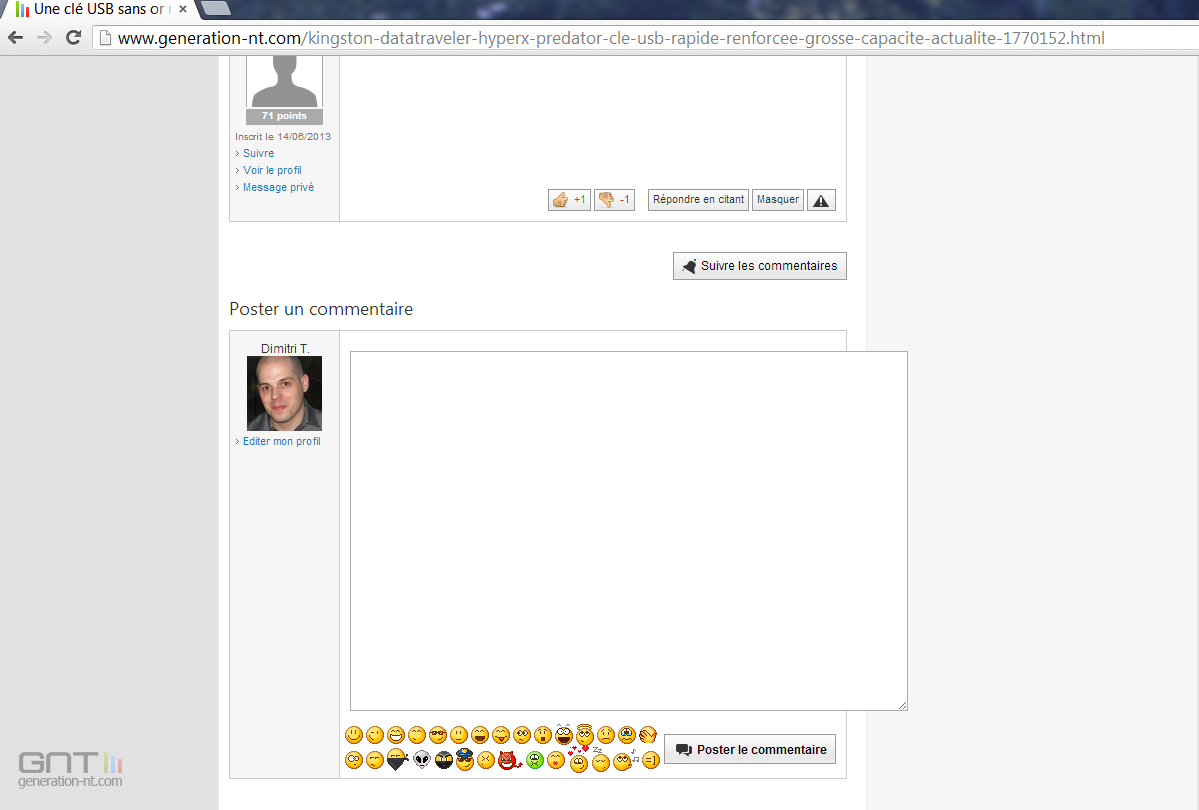Click the 'Inscrit le 14/06/2013' text
Screen dimensions: 1199x810
click(283, 137)
